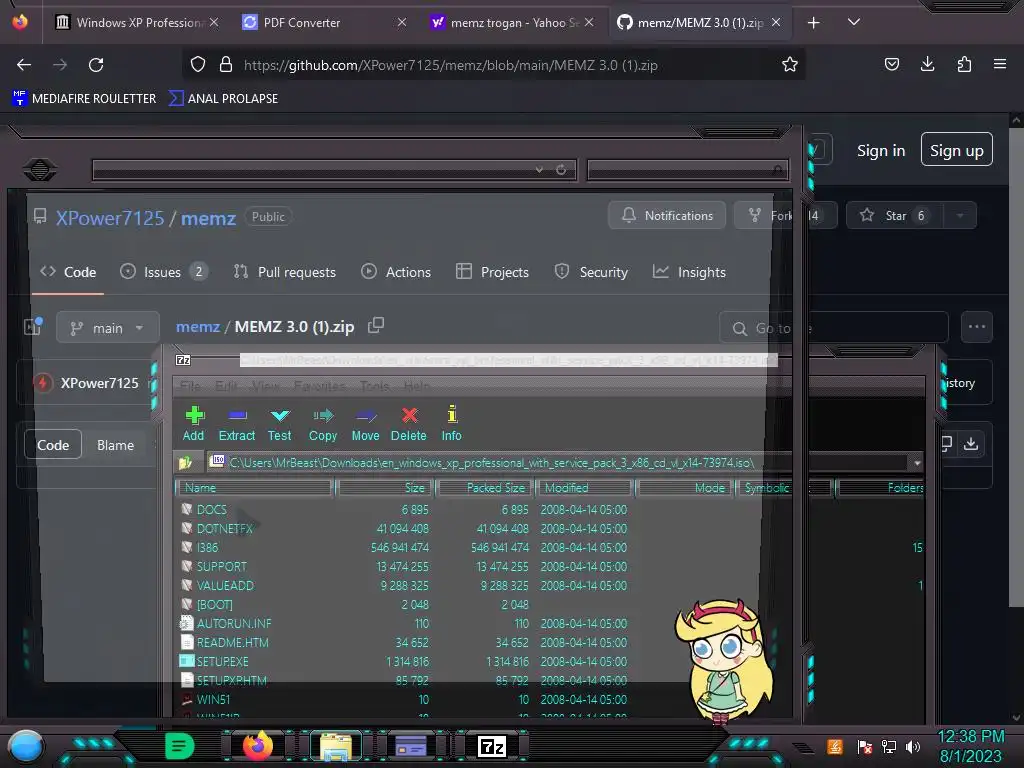Viewport: 1024px width, 768px height.
Task: Go back in Firefox
Action: point(24,65)
